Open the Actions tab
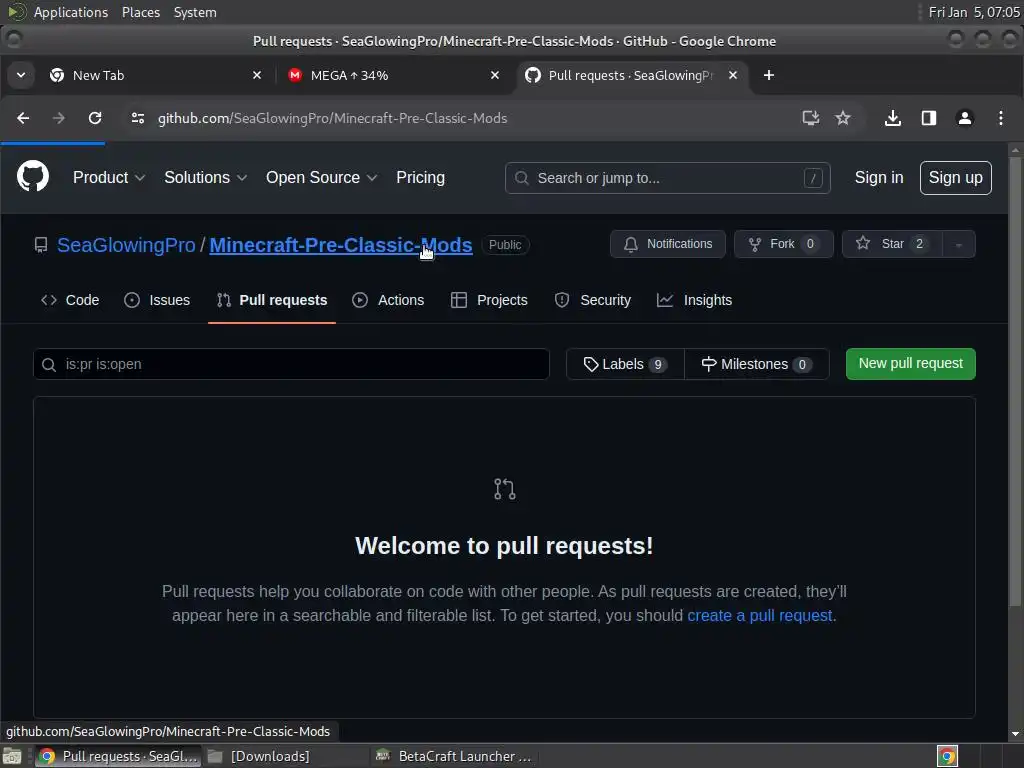Viewport: 1024px width, 768px height. [x=389, y=300]
